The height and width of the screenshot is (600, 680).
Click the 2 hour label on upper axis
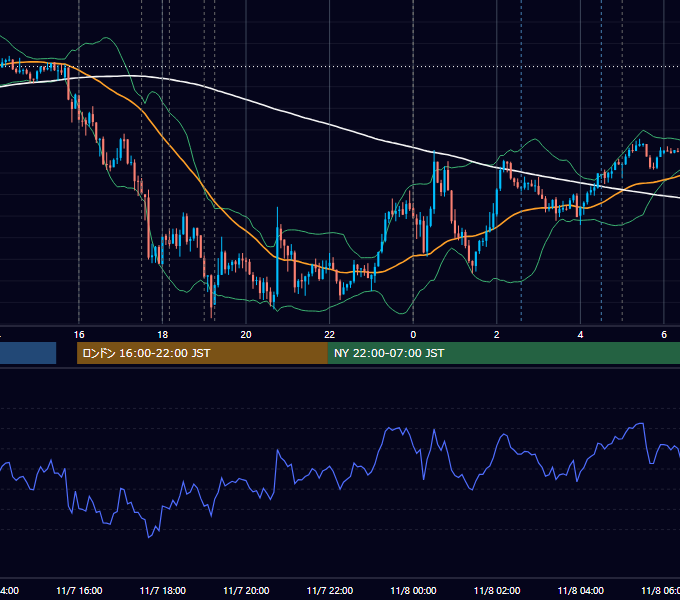click(x=497, y=335)
